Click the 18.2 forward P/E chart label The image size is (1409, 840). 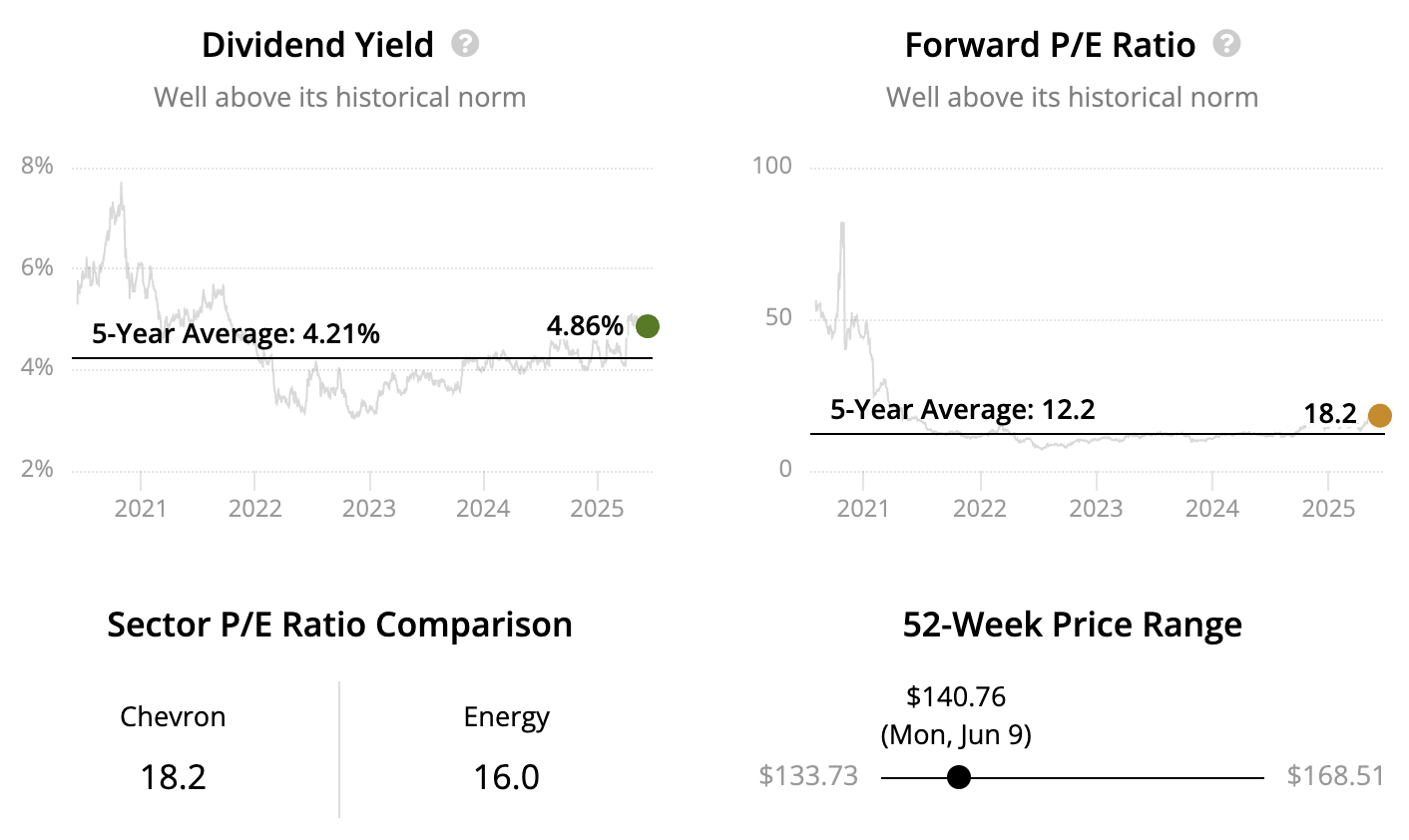pyautogui.click(x=1330, y=414)
